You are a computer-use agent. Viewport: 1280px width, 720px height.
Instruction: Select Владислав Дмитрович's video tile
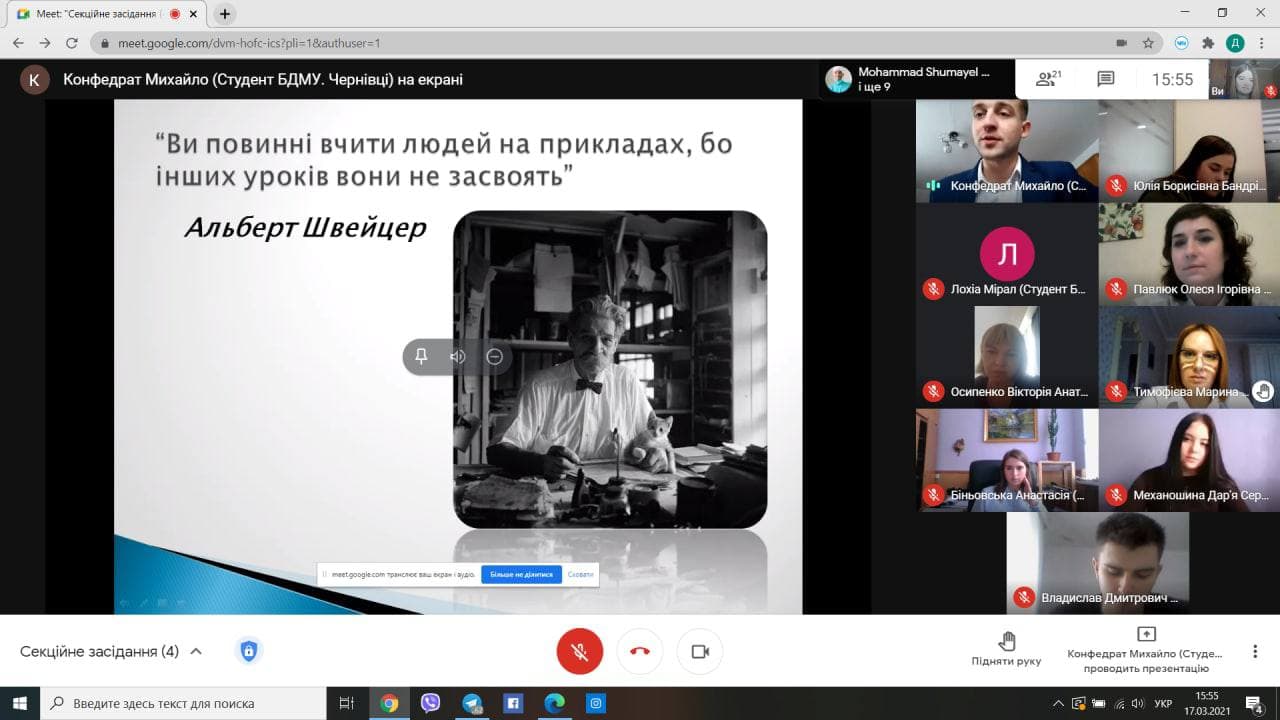tap(1098, 563)
